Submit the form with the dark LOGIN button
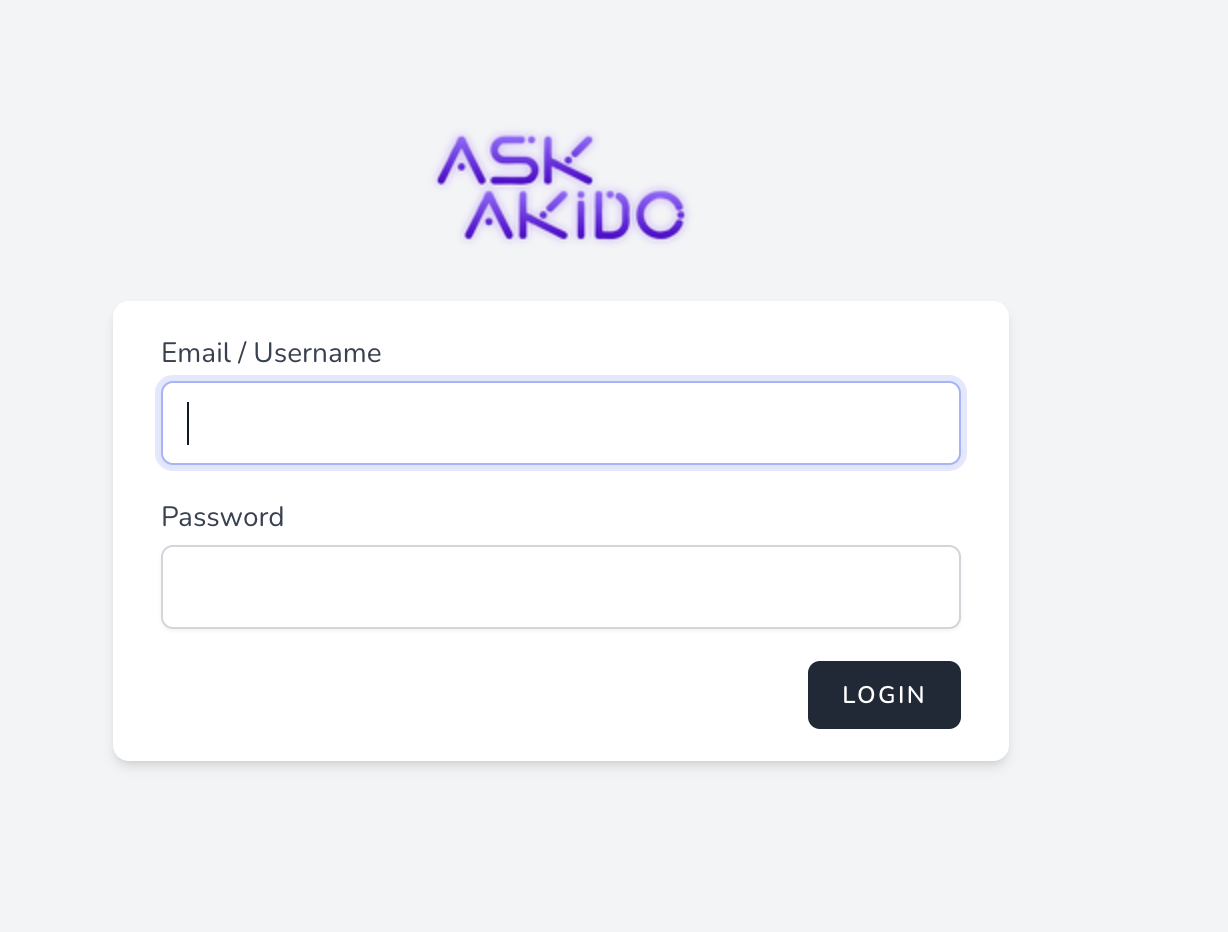The width and height of the screenshot is (1228, 932). click(884, 695)
